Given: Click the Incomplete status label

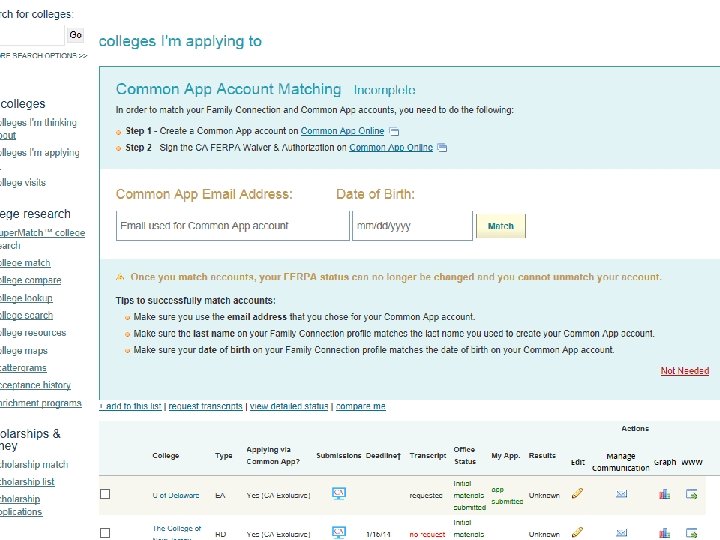Looking at the screenshot, I should click(384, 90).
